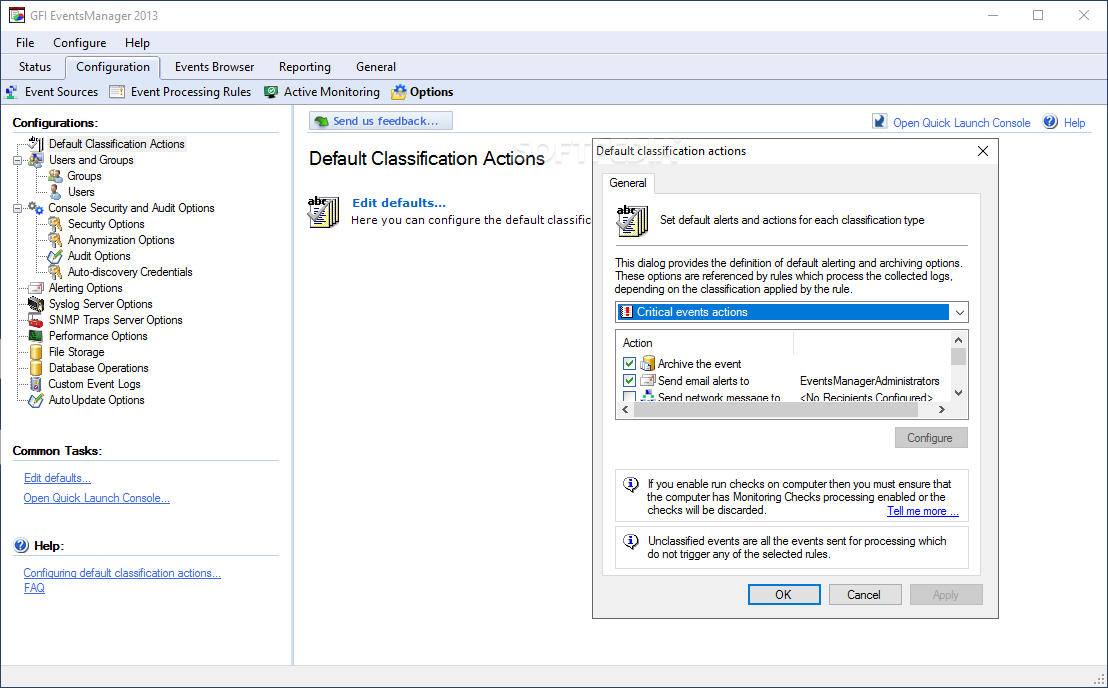
Task: Close the Default classification actions dialog
Action: [982, 151]
